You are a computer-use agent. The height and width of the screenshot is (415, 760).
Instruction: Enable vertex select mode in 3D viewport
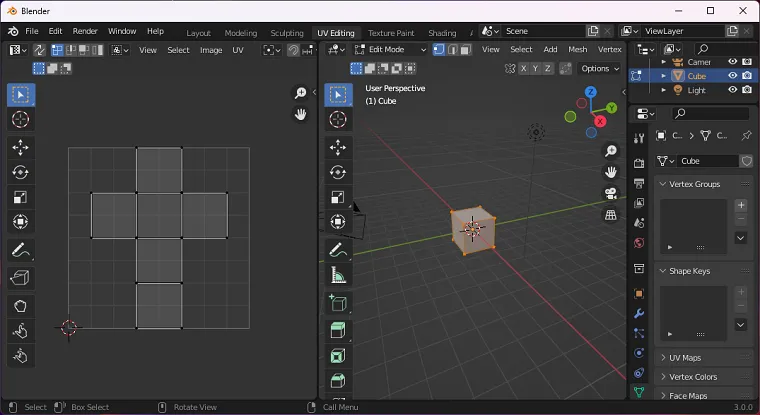point(439,49)
